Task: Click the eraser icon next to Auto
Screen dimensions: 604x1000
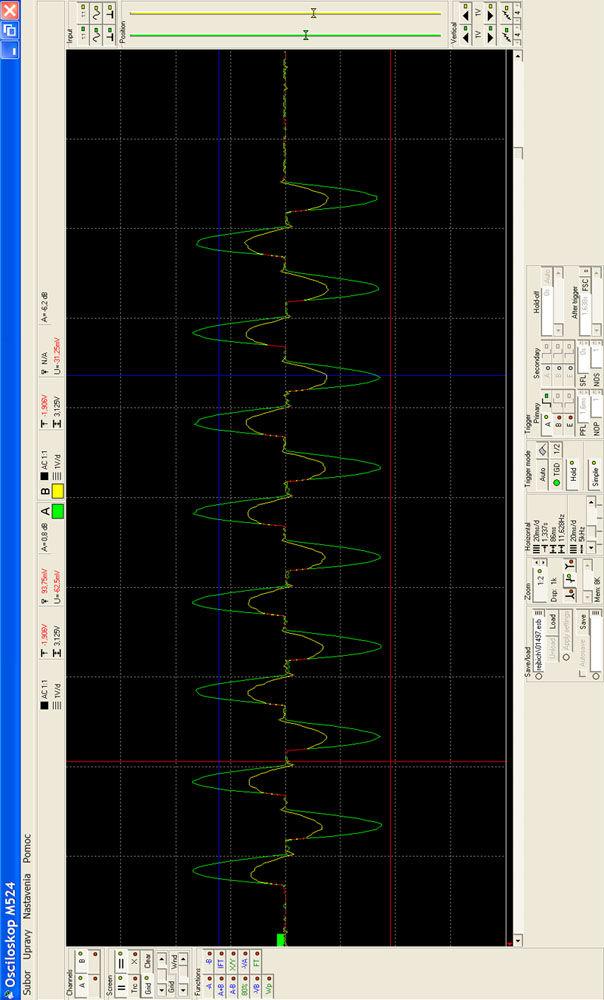Action: pyautogui.click(x=543, y=450)
